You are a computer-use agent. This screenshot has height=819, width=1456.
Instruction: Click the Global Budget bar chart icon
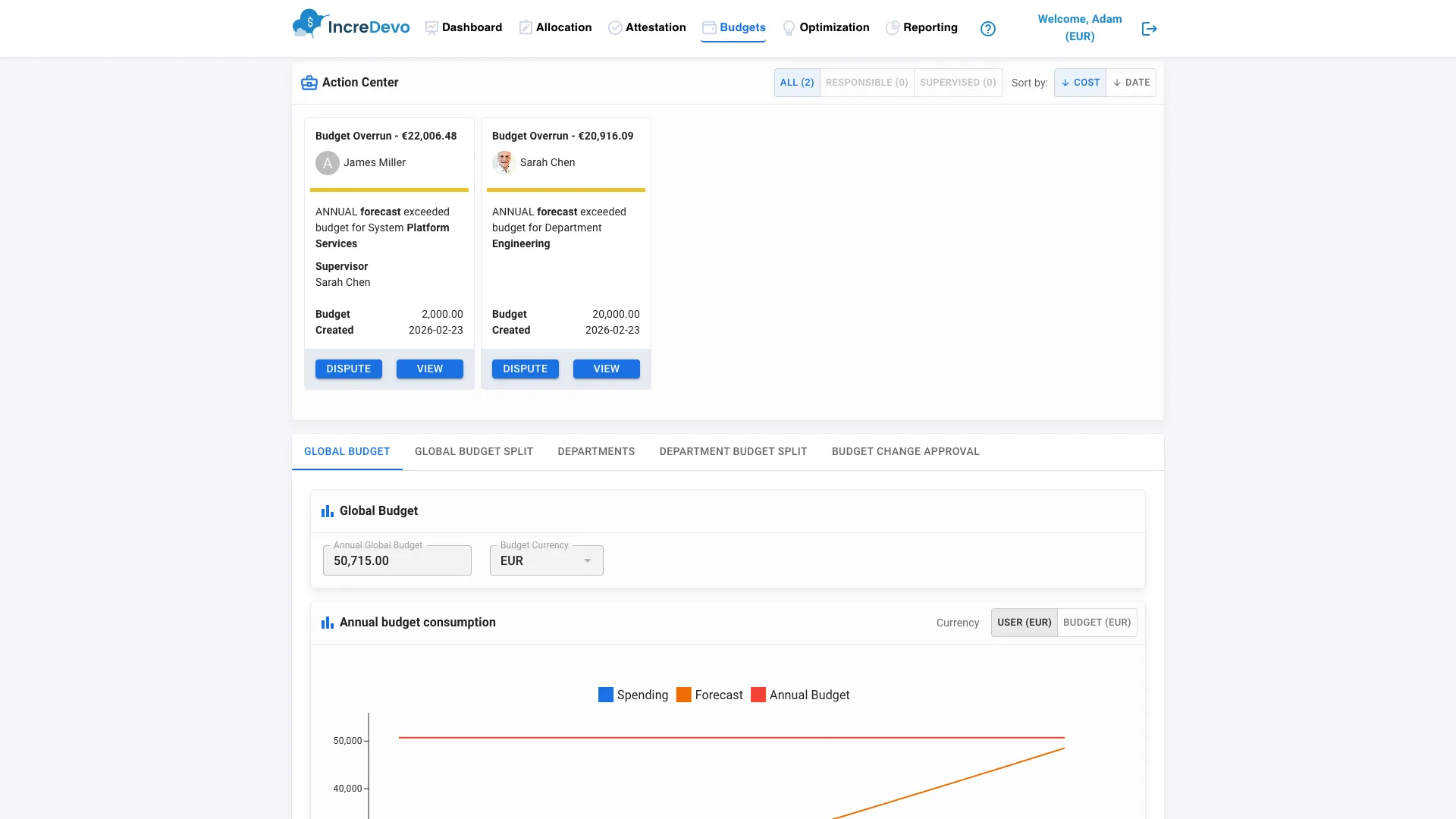(327, 510)
